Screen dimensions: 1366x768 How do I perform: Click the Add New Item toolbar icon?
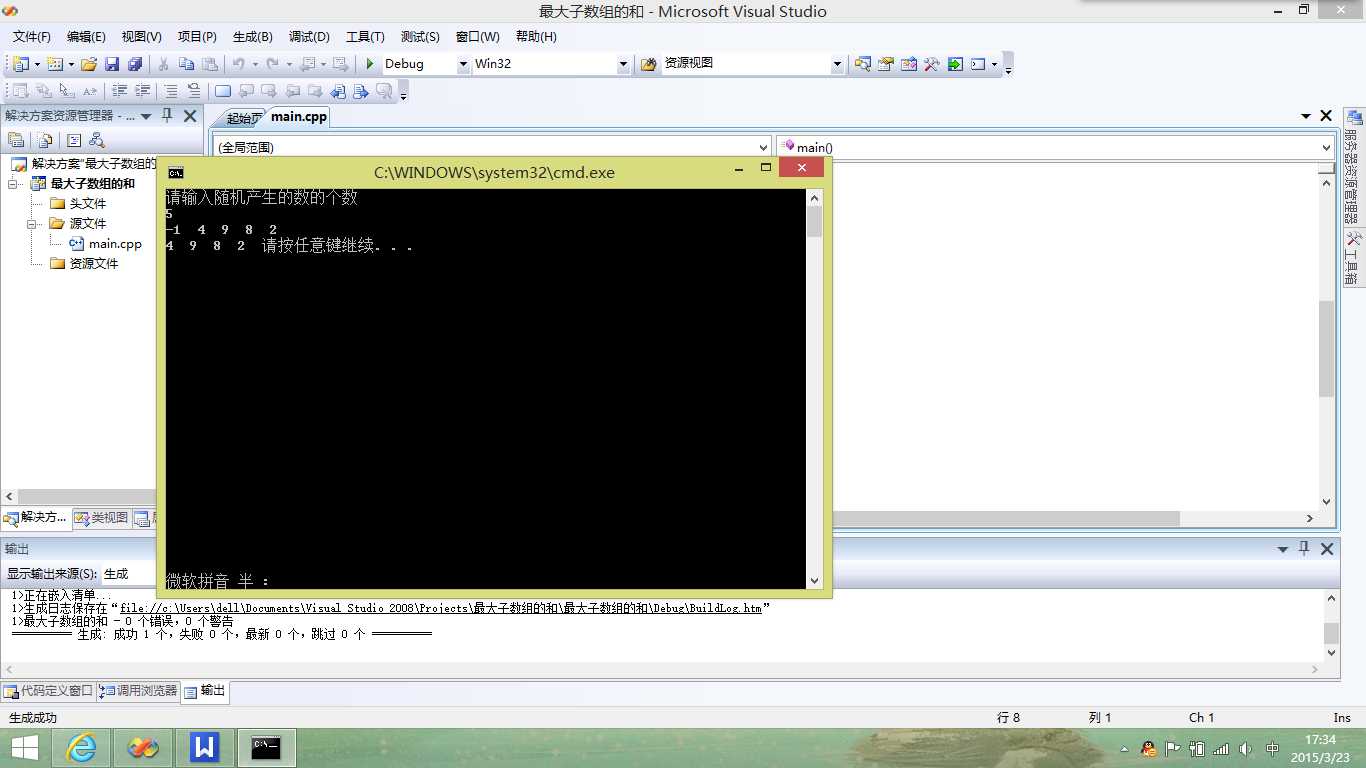(x=54, y=64)
